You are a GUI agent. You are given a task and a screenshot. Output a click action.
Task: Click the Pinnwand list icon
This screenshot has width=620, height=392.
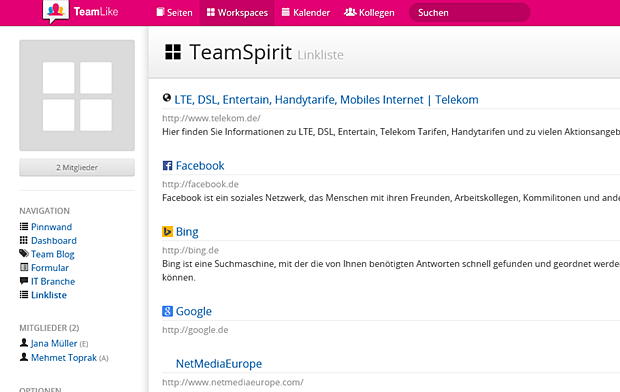[x=24, y=226]
